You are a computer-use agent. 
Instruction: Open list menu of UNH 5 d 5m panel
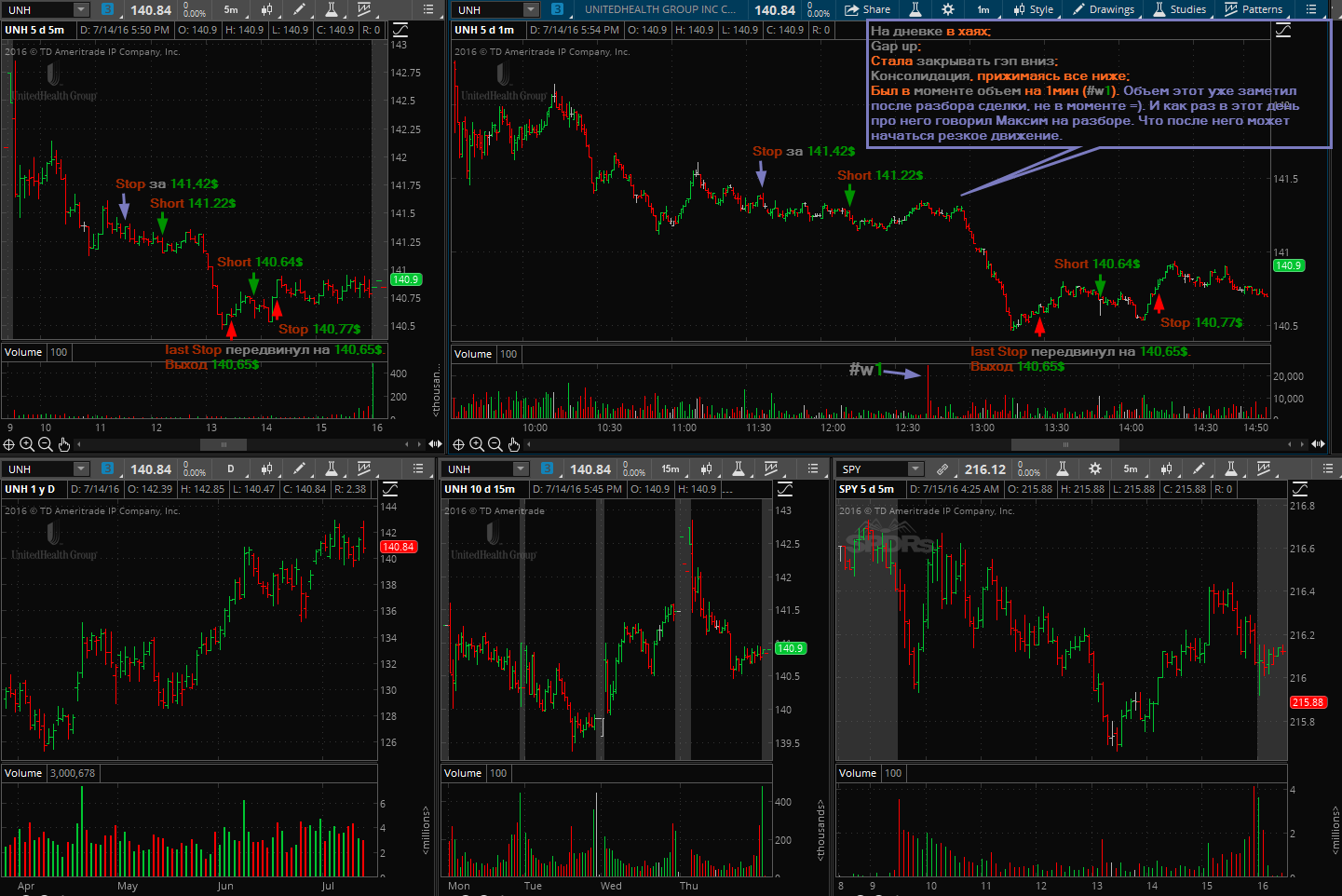pyautogui.click(x=428, y=9)
